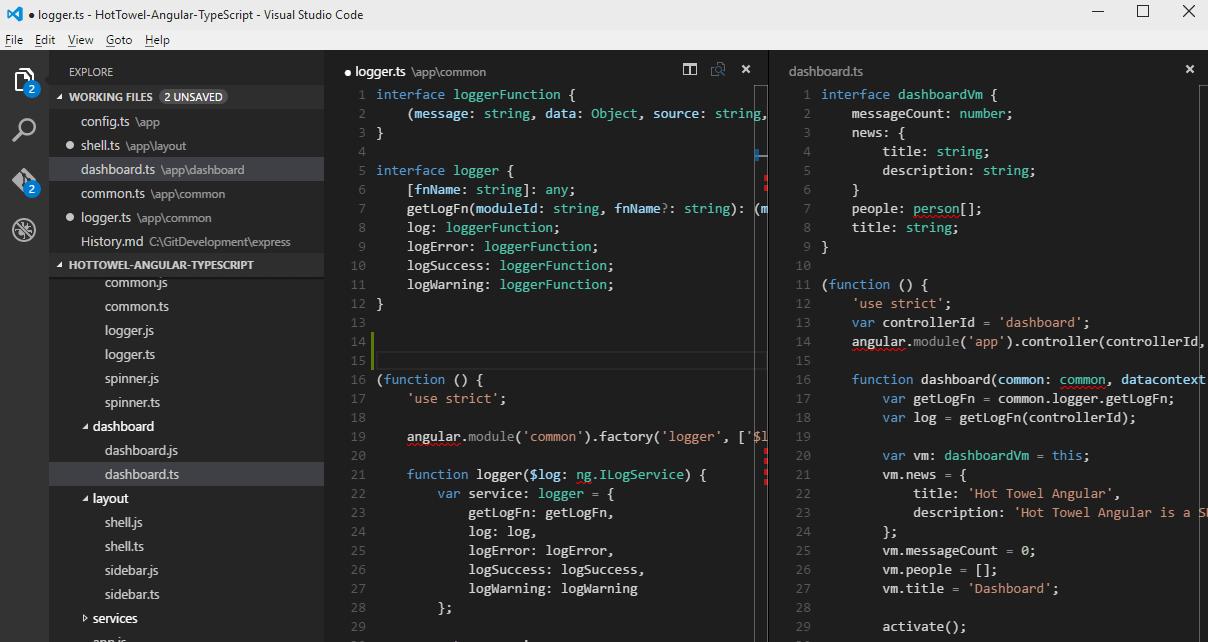Collapse the dashboard folder in the tree
The width and height of the screenshot is (1208, 642).
84,426
